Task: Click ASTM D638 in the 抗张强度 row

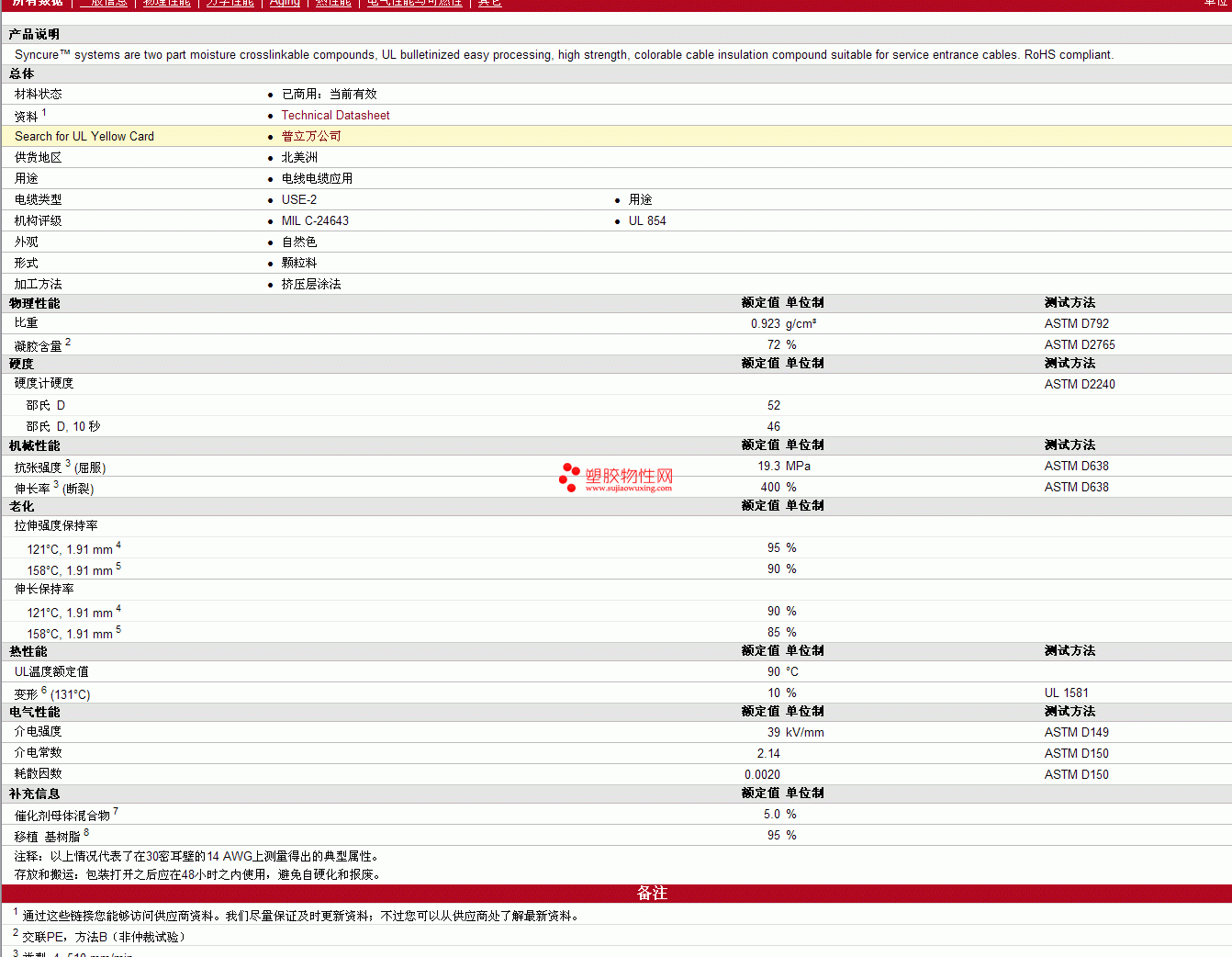Action: pos(1077,467)
